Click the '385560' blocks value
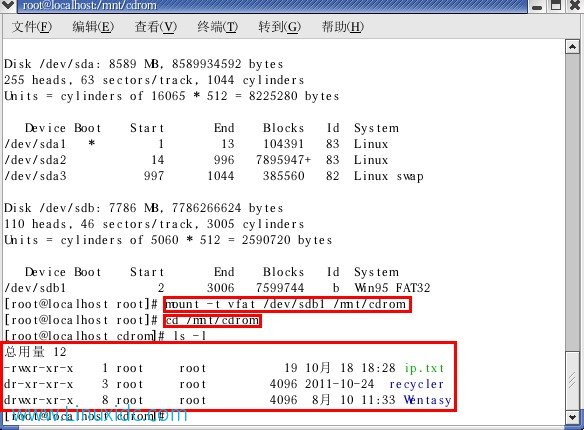The width and height of the screenshot is (584, 430). [x=283, y=176]
